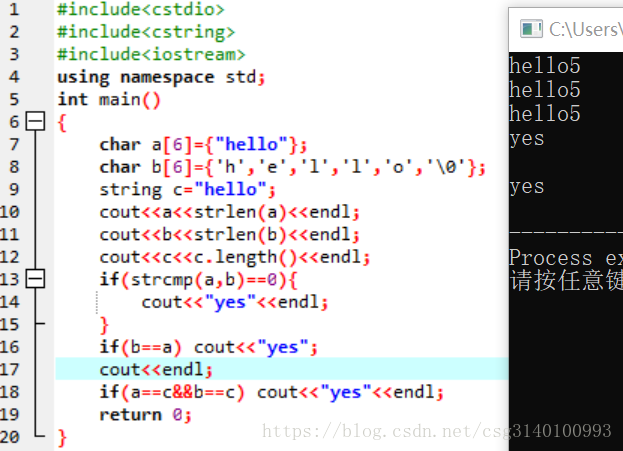Click the console title path C:\Users
Image resolution: width=623 pixels, height=451 pixels.
(x=586, y=29)
